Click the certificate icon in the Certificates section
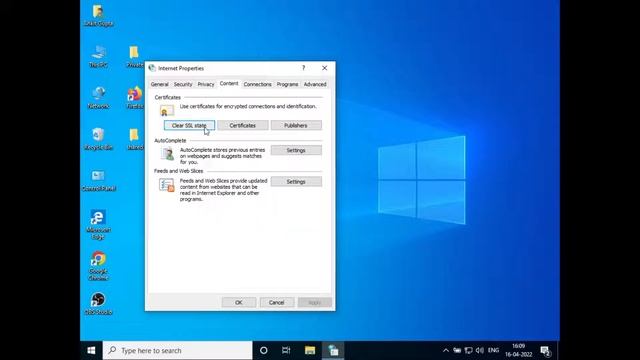The image size is (640, 360). (x=167, y=110)
